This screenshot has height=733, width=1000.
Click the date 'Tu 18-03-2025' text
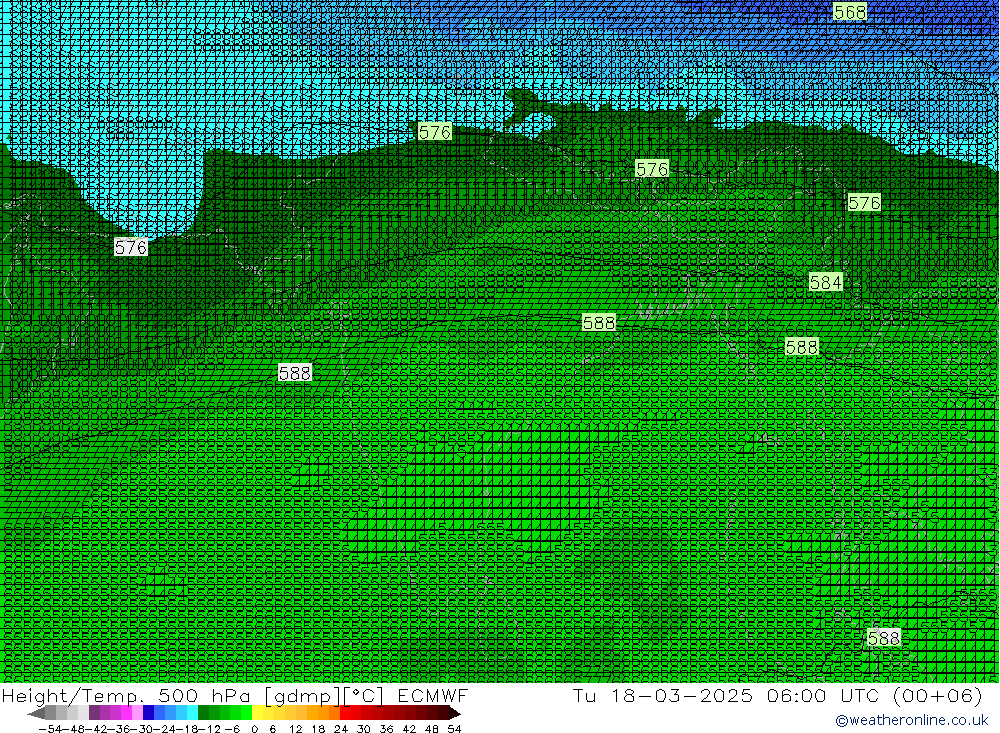coord(663,695)
